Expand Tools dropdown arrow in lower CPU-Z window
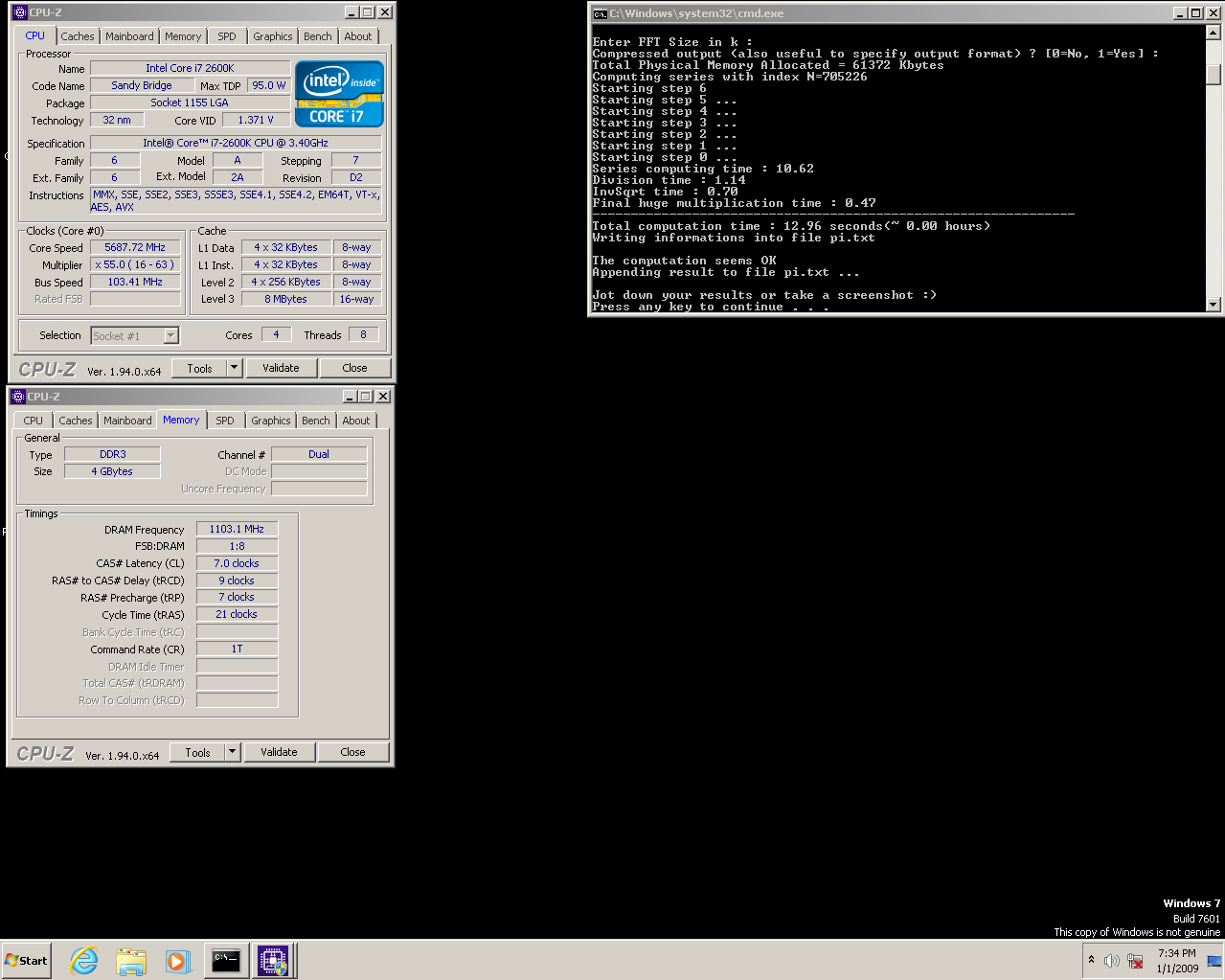The image size is (1225, 980). [x=232, y=752]
